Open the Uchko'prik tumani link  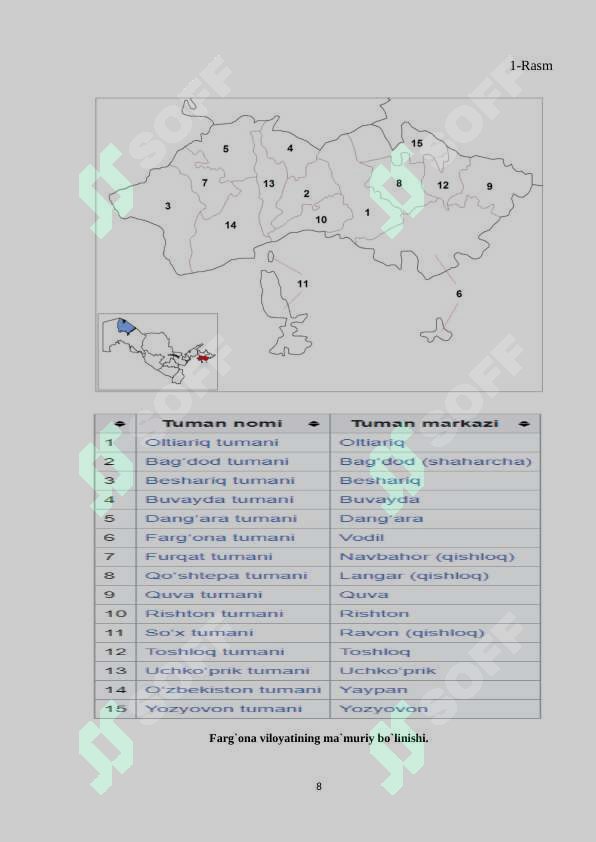pyautogui.click(x=227, y=671)
